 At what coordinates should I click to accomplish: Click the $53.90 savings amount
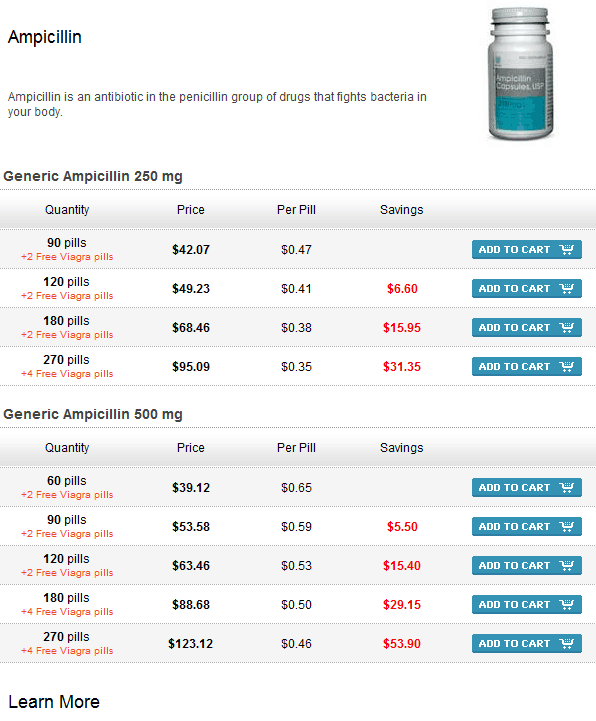coord(402,644)
